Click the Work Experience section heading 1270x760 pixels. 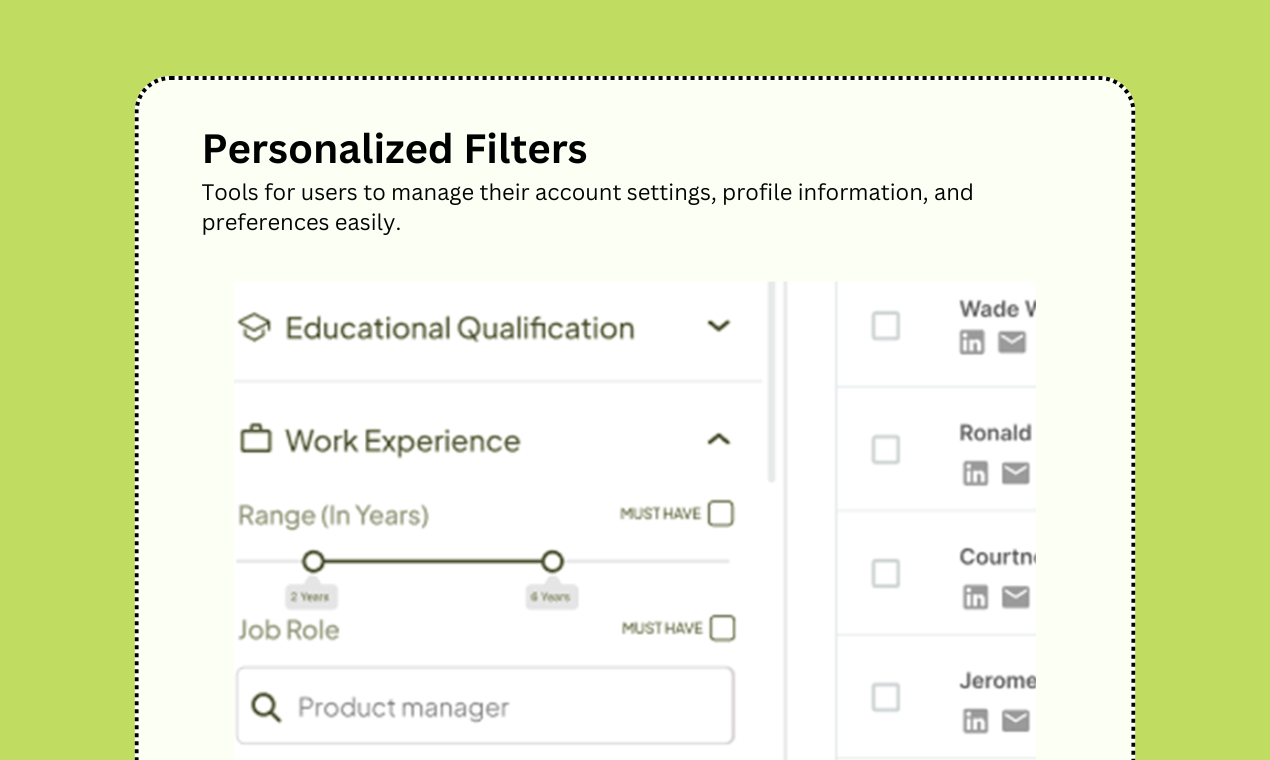click(402, 441)
